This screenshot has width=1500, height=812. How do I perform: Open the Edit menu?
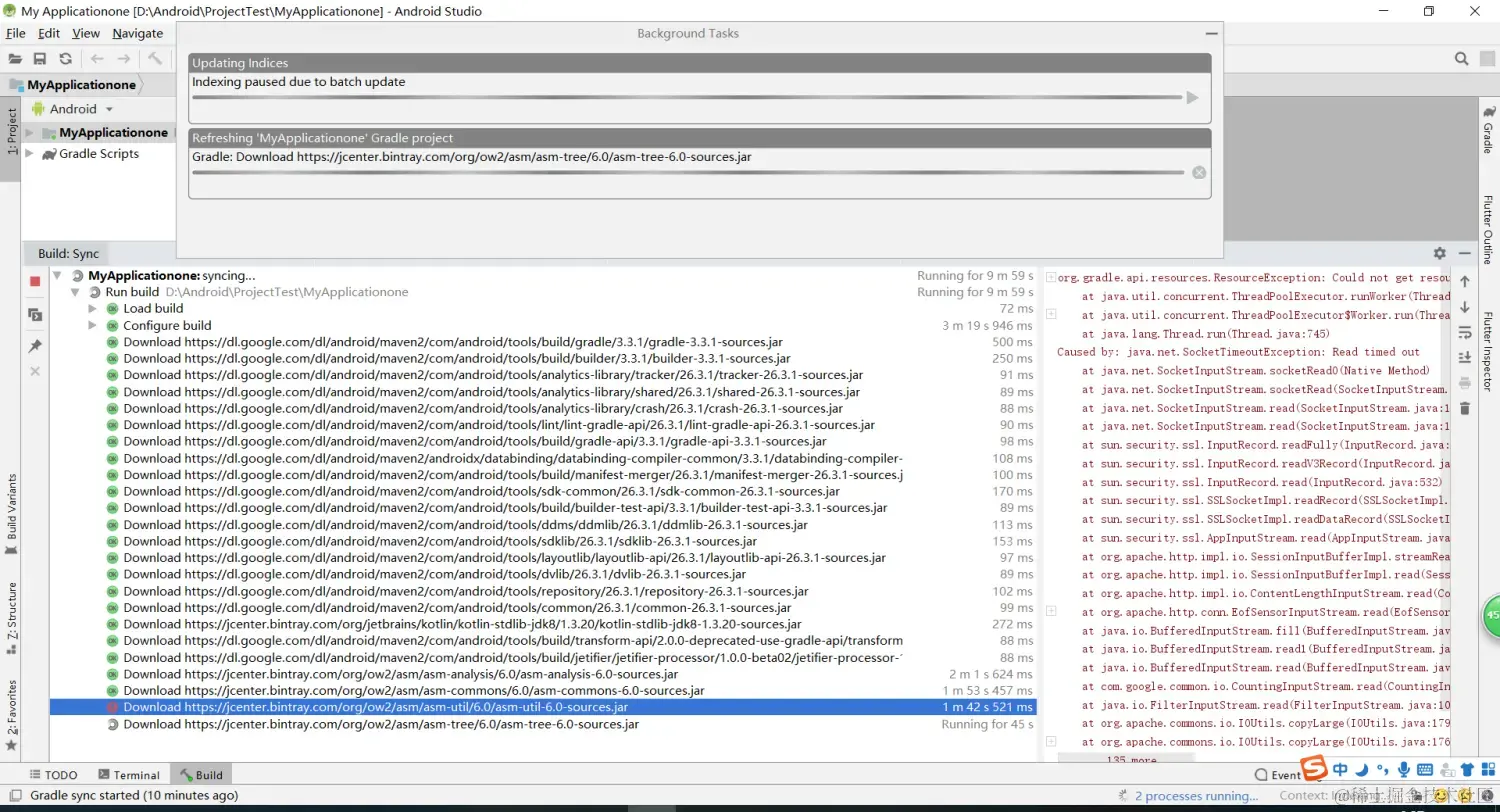point(49,33)
